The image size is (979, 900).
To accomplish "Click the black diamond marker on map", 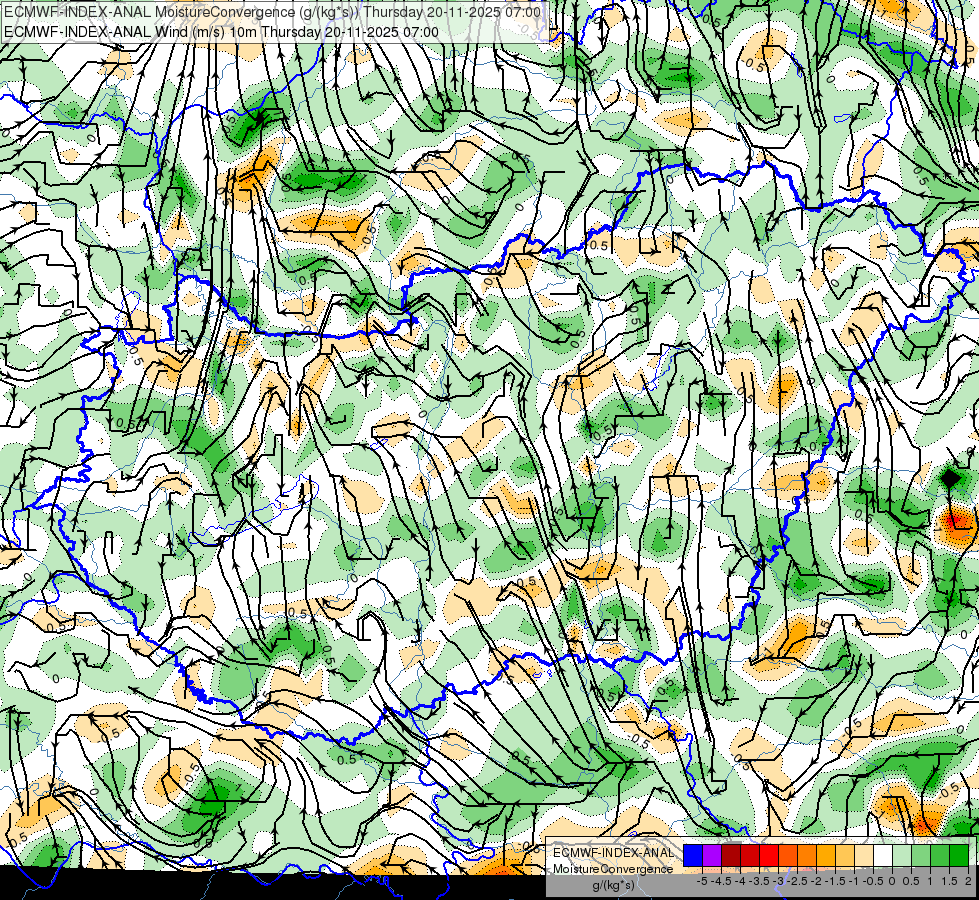I will click(950, 479).
